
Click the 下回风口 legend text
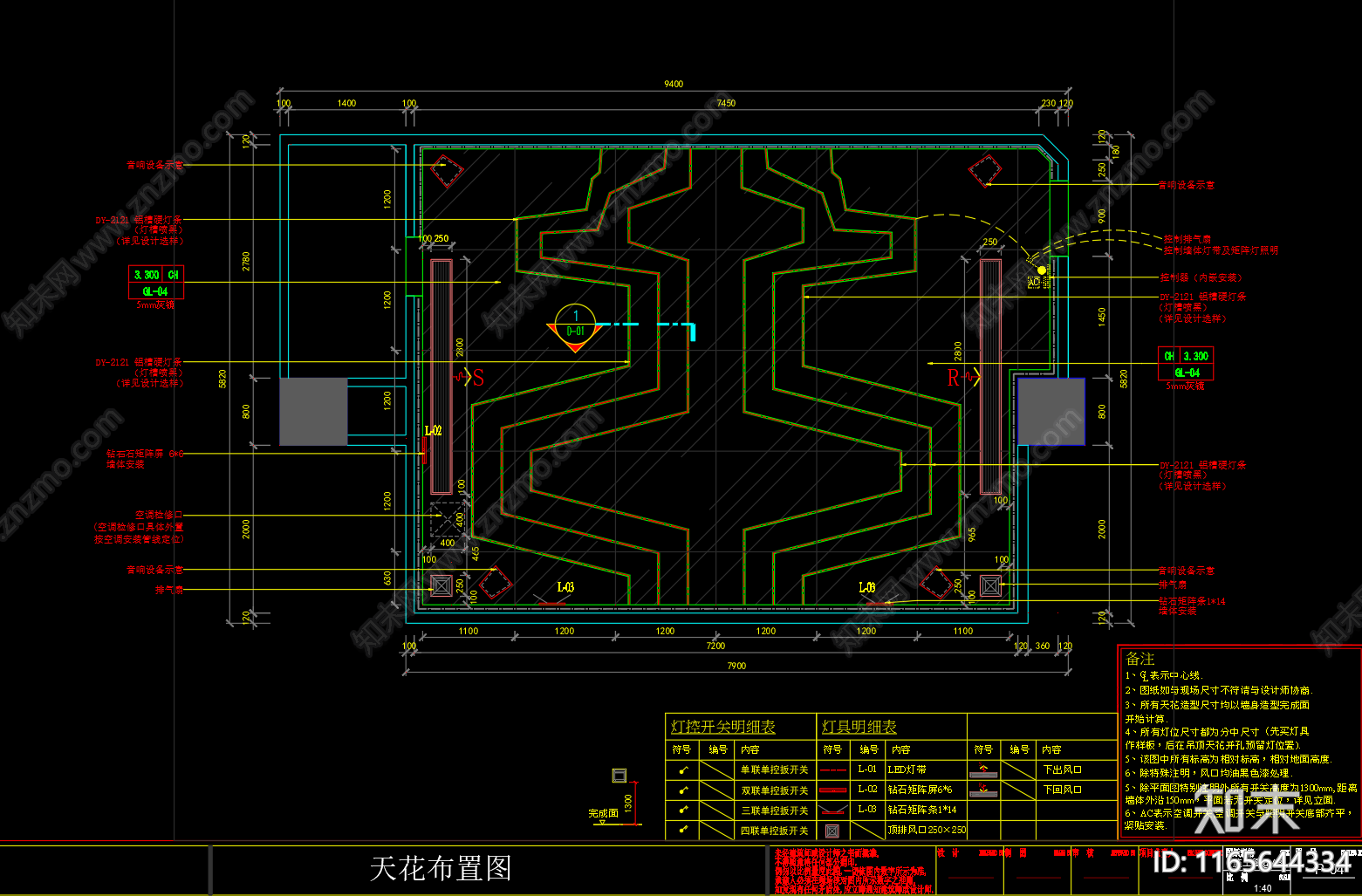coord(1062,790)
